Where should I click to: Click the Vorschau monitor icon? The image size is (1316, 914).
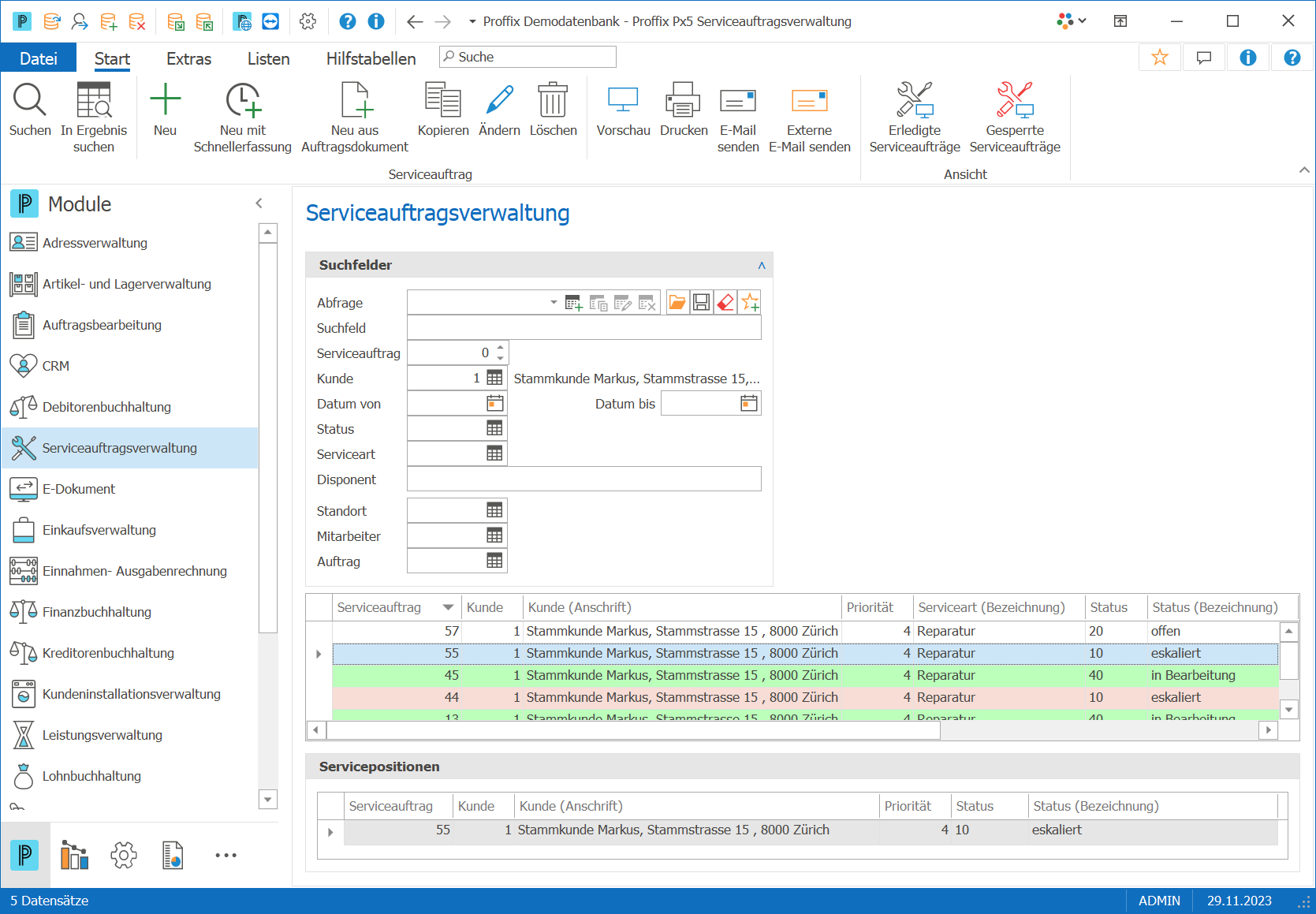click(623, 100)
